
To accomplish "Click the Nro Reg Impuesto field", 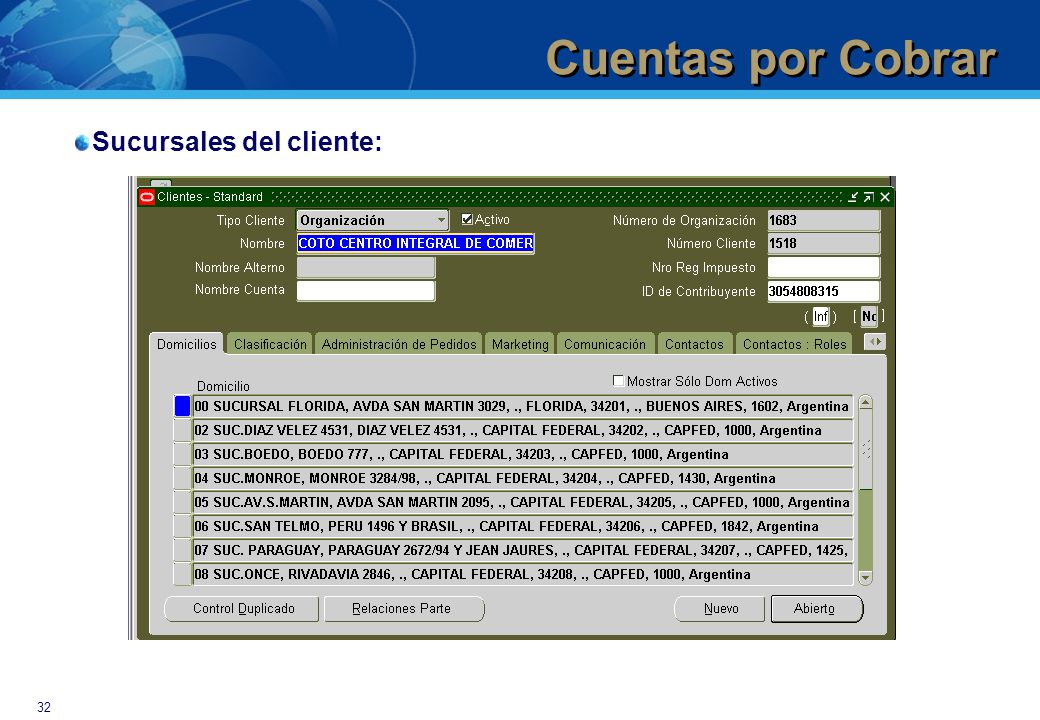I will point(824,267).
